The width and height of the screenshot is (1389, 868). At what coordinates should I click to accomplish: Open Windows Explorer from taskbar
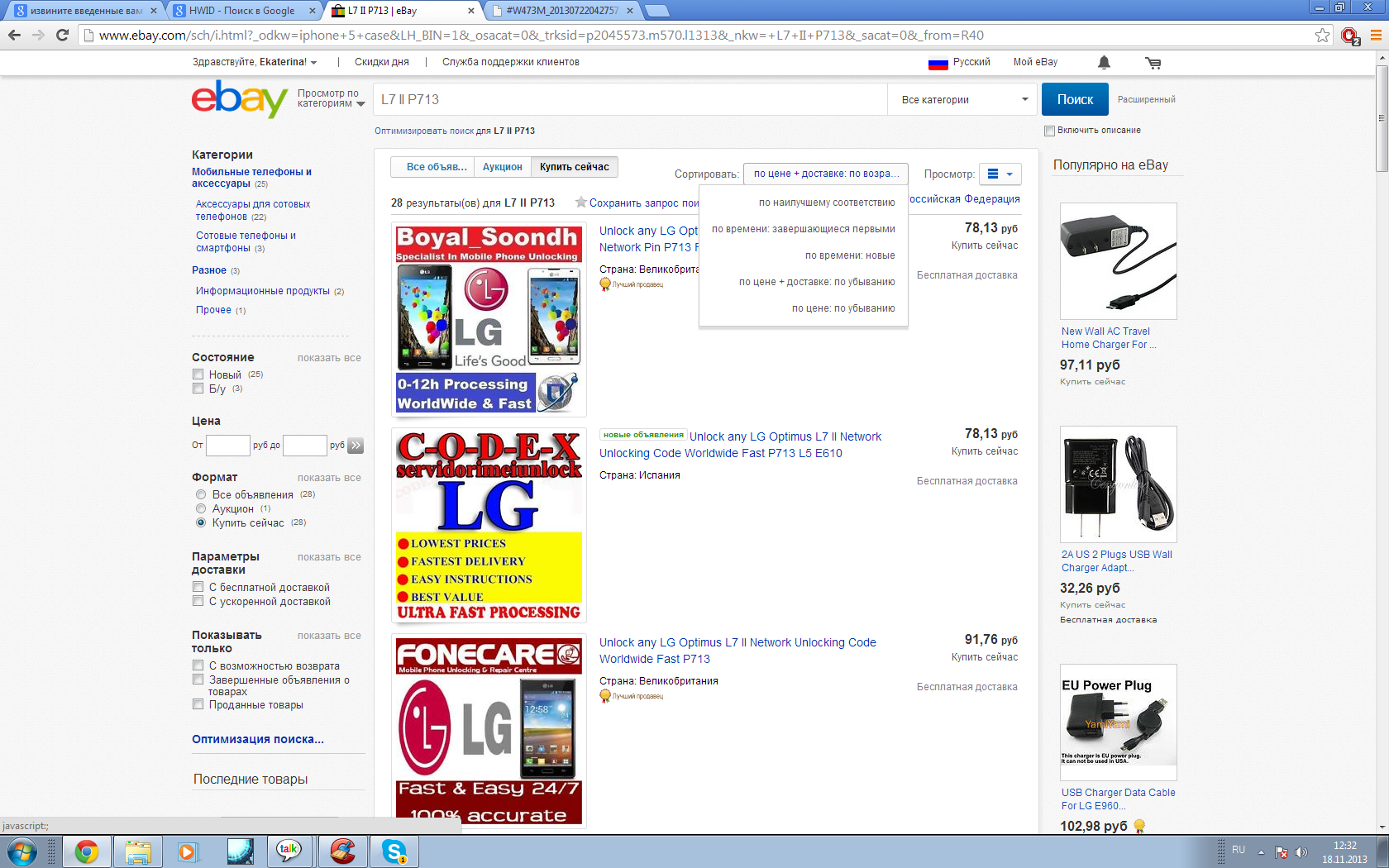pos(137,851)
